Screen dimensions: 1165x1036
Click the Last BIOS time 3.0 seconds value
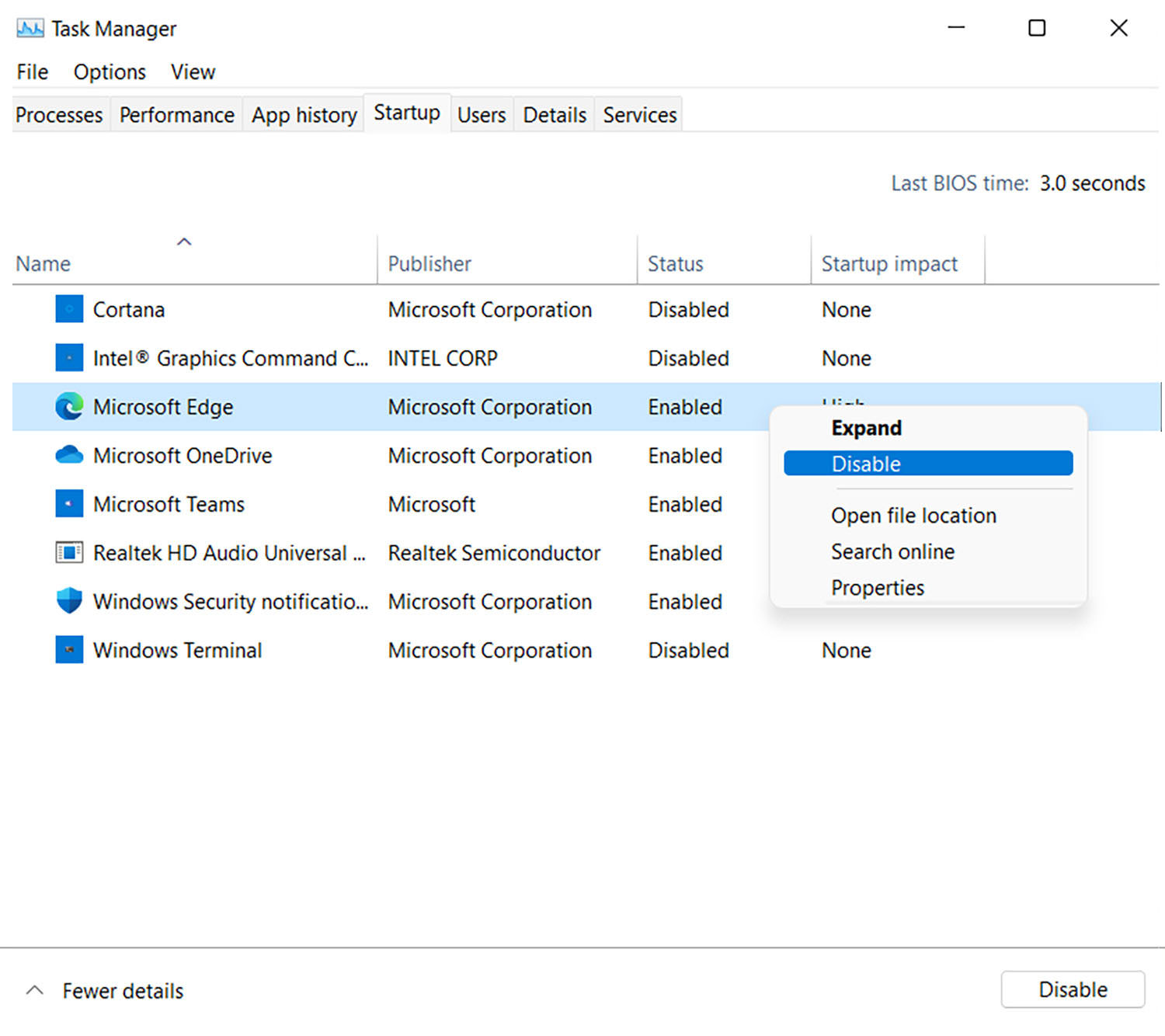pyautogui.click(x=1092, y=183)
